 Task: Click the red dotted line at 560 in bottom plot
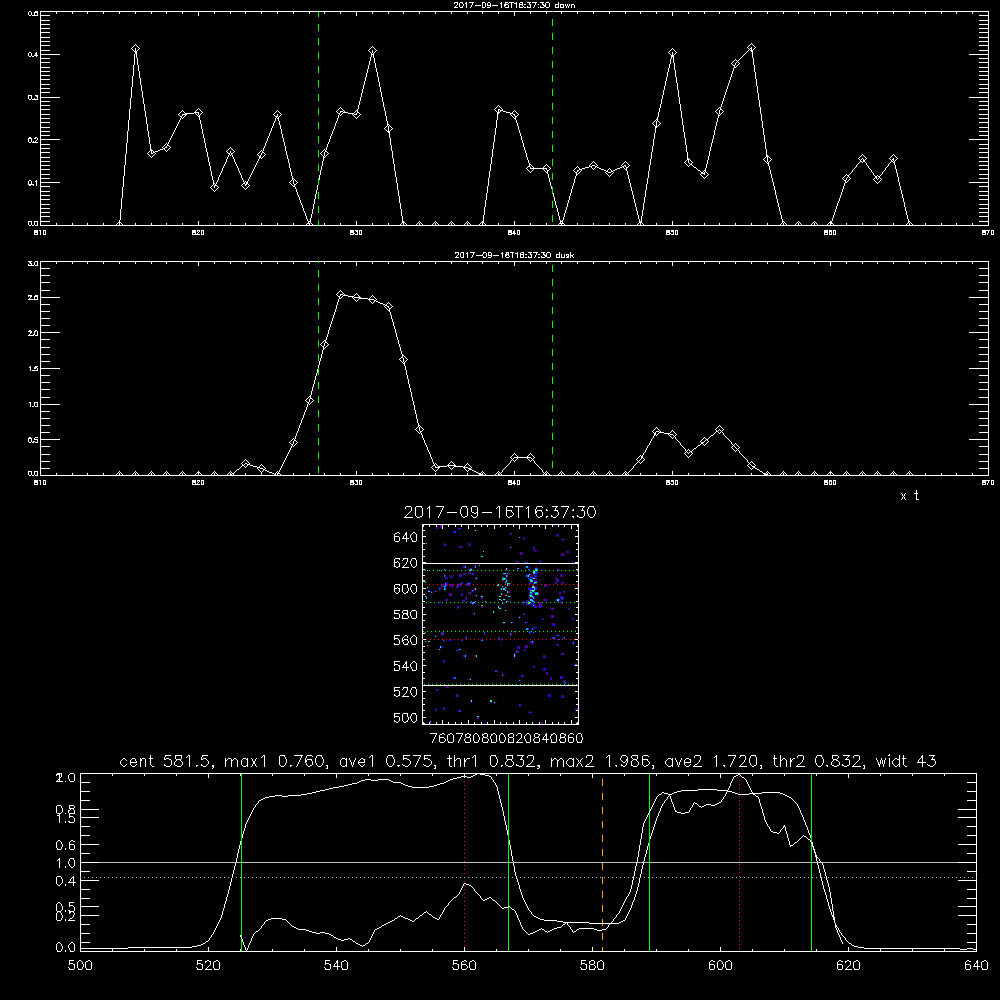point(465,862)
